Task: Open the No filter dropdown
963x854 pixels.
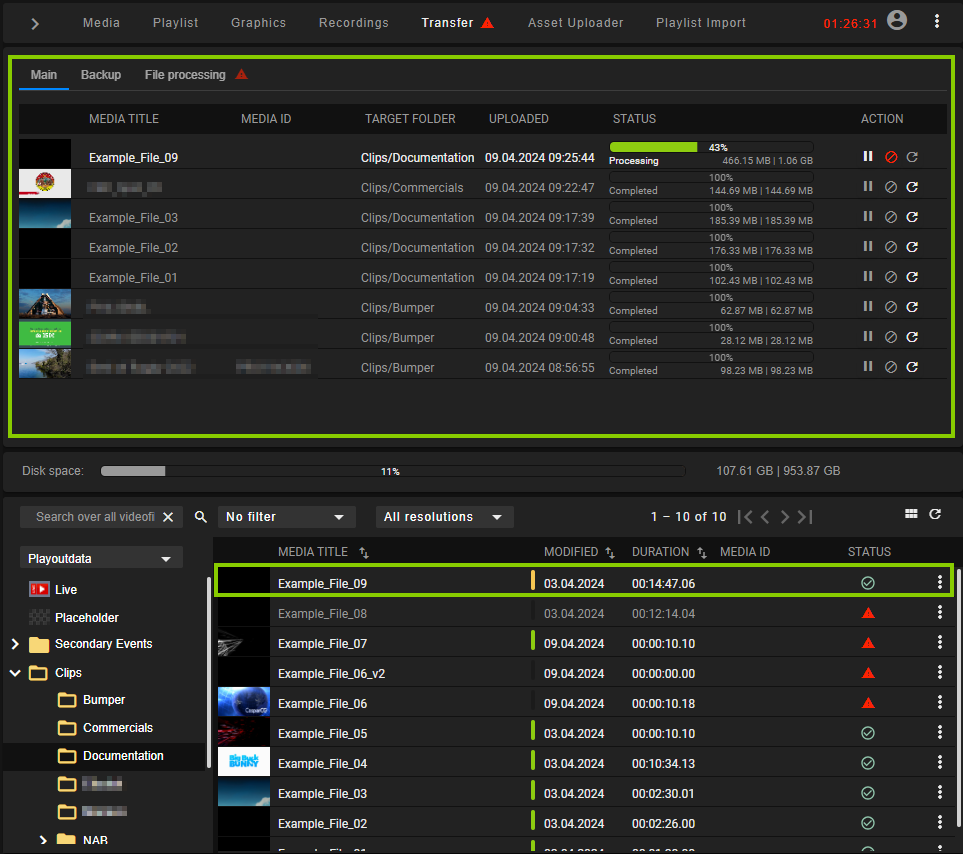Action: [x=286, y=517]
